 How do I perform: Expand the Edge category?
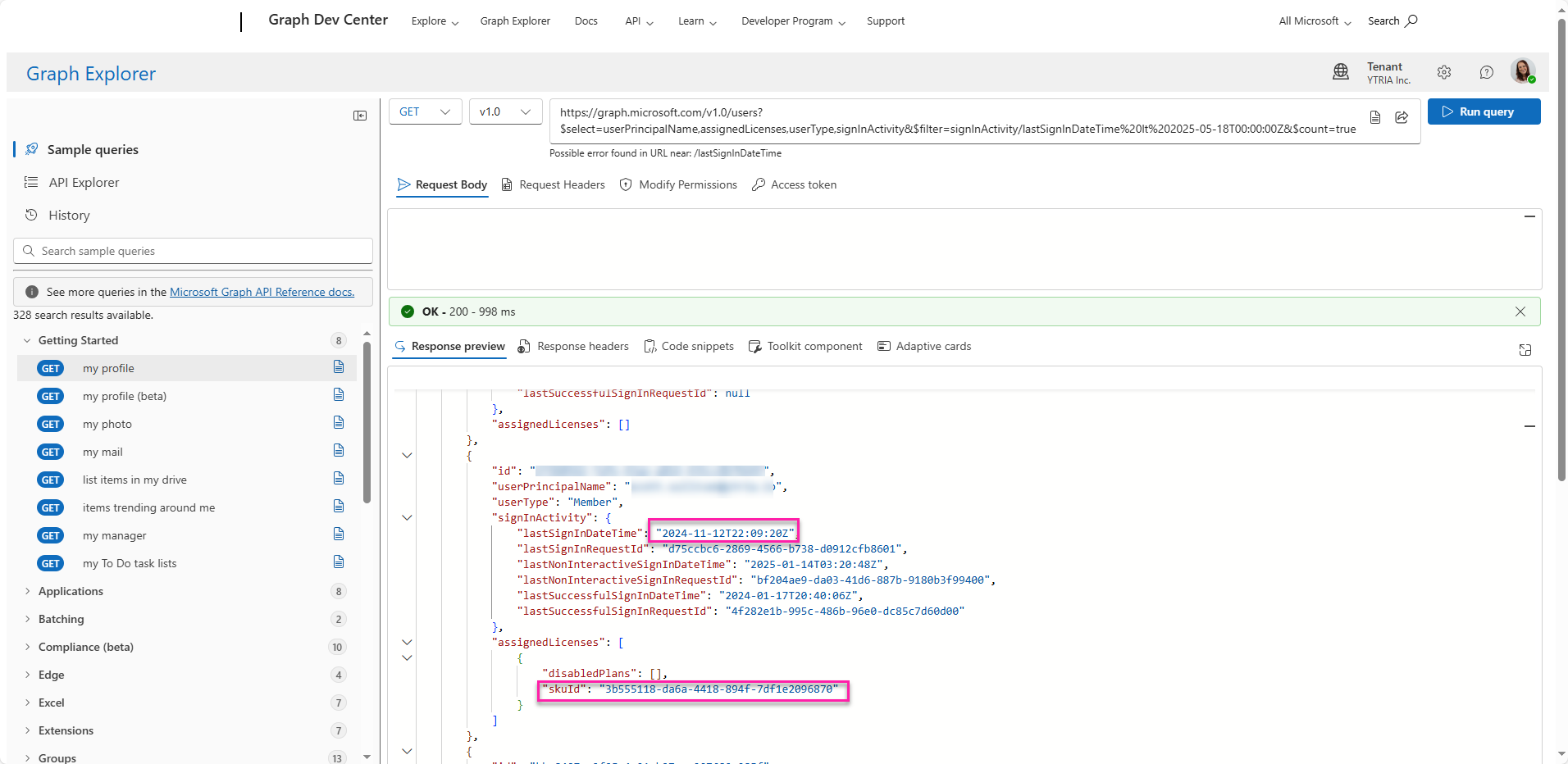27,675
